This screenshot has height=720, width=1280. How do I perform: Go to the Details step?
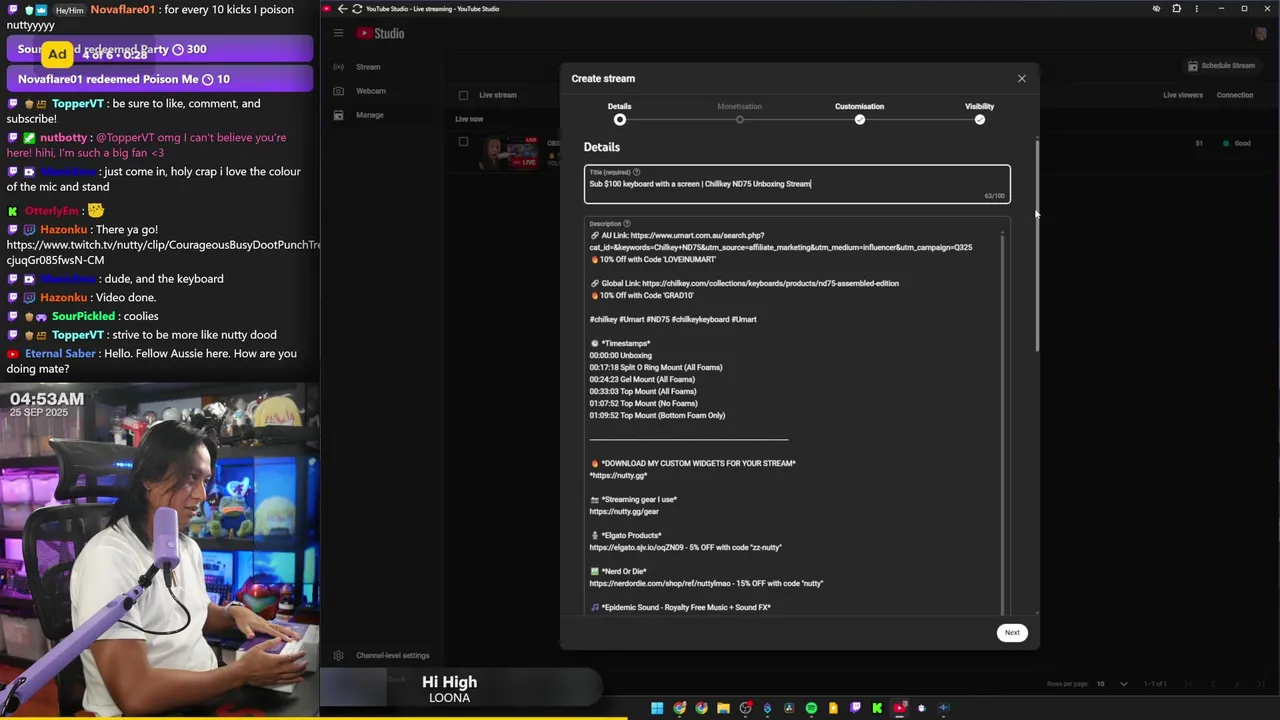pos(620,113)
